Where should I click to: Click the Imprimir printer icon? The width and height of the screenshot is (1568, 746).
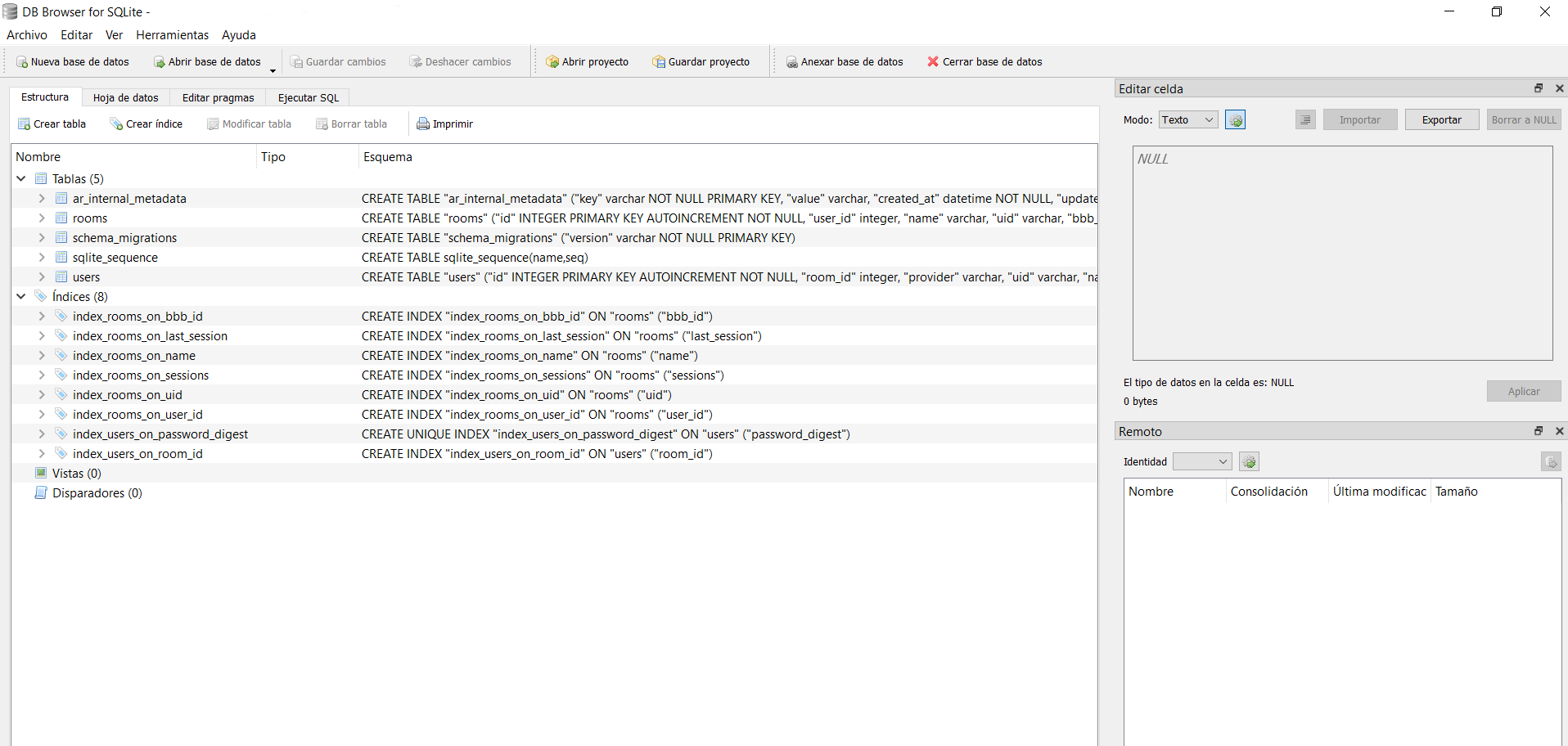coord(423,124)
